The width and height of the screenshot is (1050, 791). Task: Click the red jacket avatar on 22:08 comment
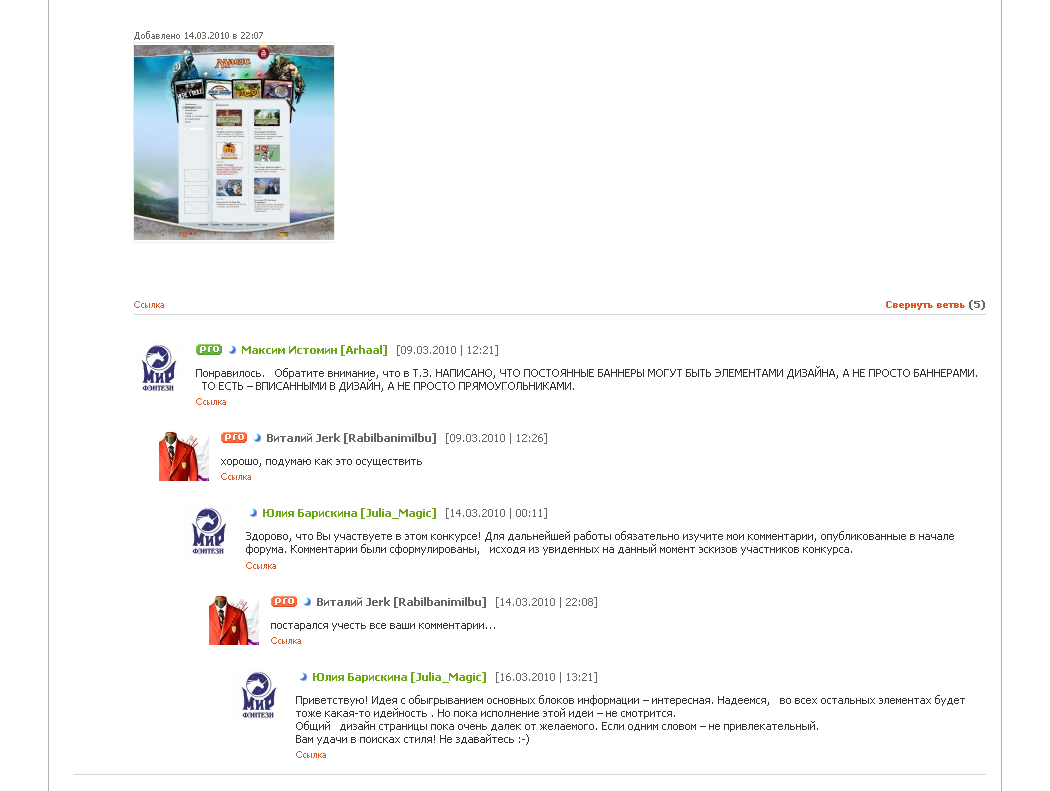point(234,620)
